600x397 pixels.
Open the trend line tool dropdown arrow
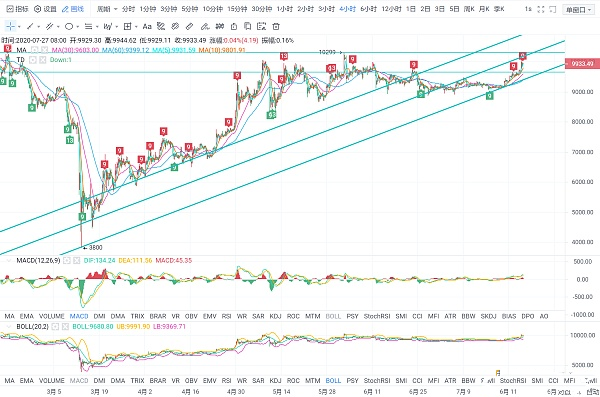(39, 27)
